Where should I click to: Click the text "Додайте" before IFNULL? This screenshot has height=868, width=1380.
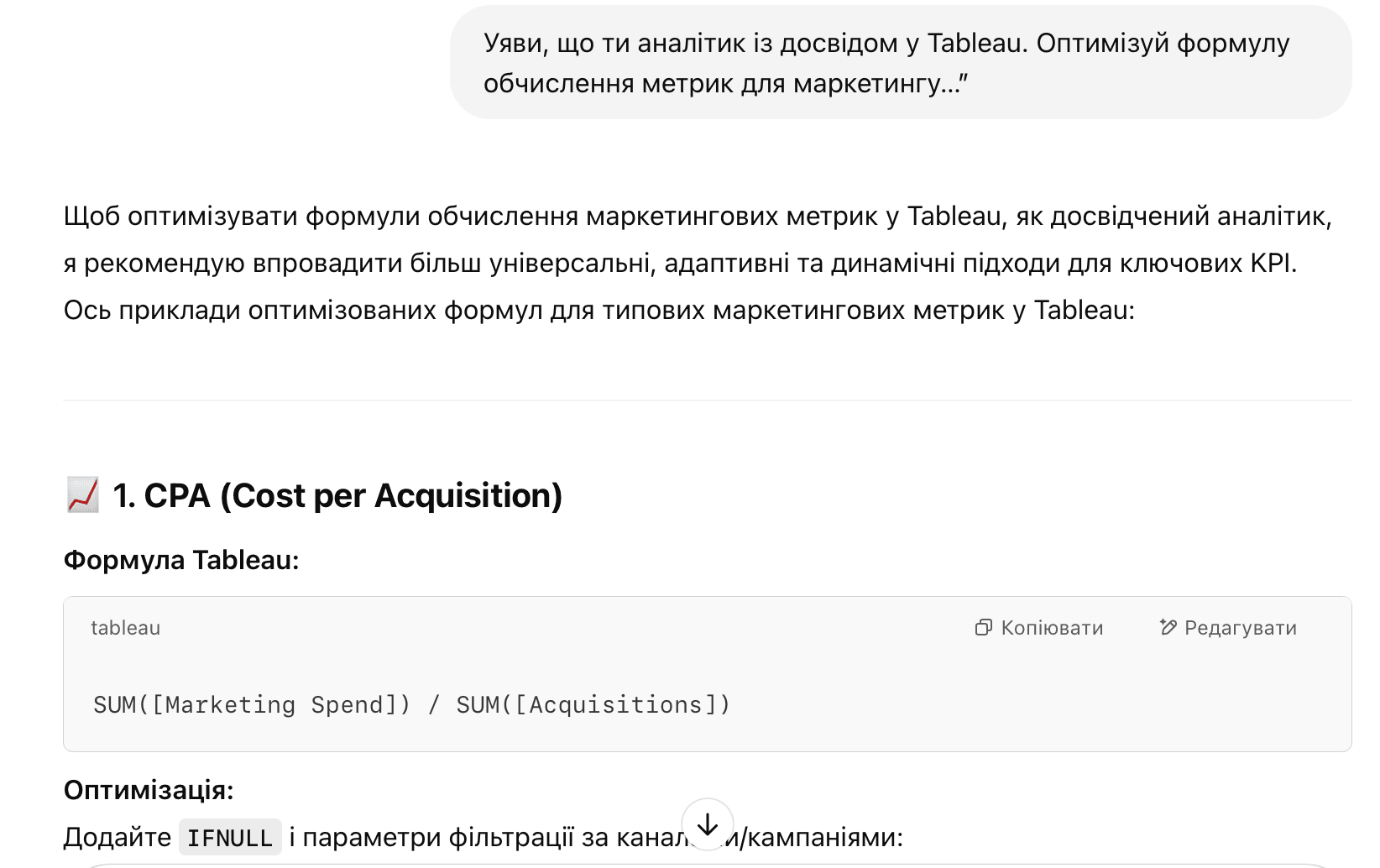click(x=118, y=837)
